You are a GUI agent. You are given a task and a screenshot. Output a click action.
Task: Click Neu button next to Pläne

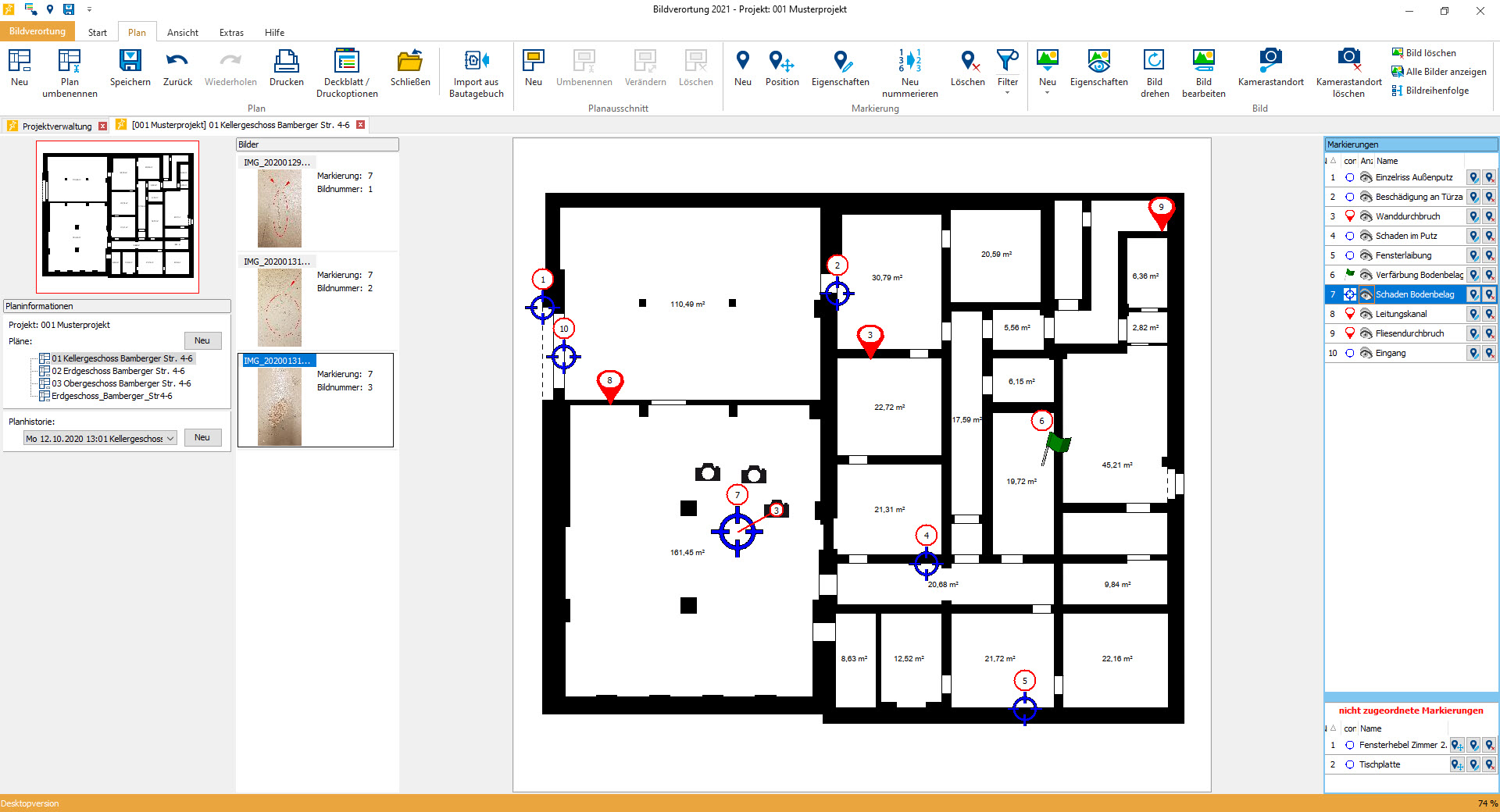click(202, 340)
